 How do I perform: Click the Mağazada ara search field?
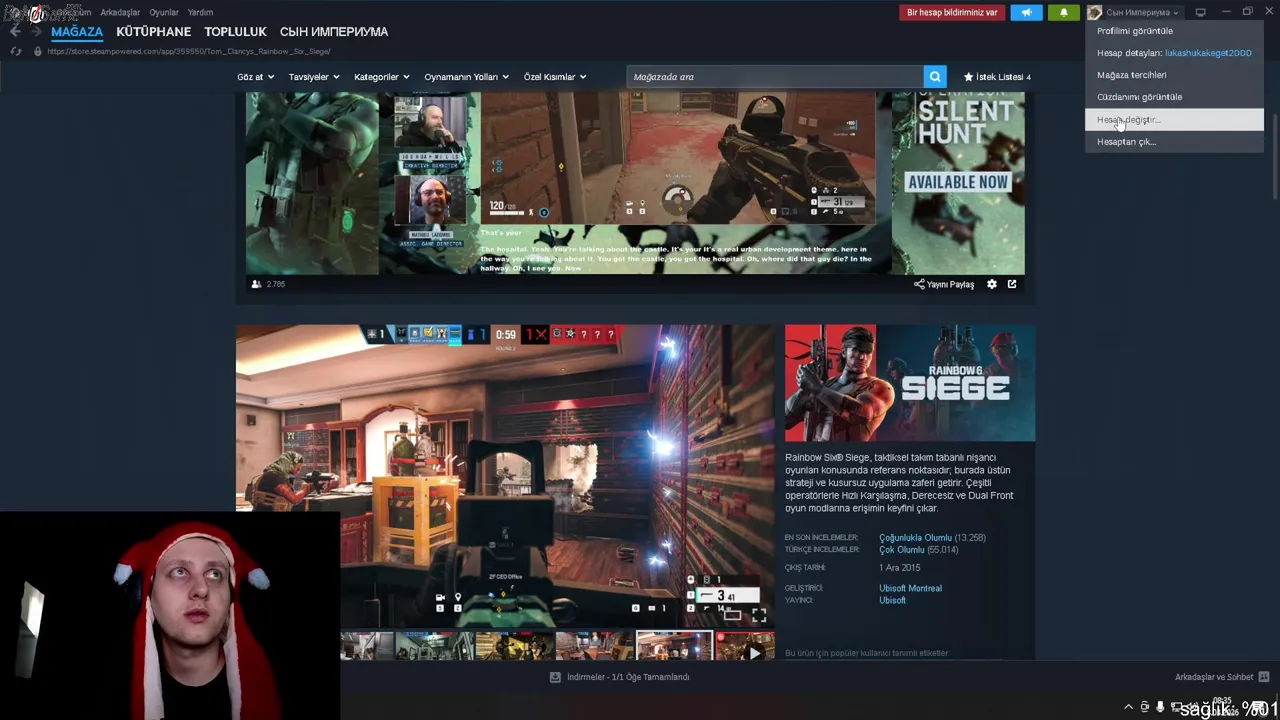point(775,76)
